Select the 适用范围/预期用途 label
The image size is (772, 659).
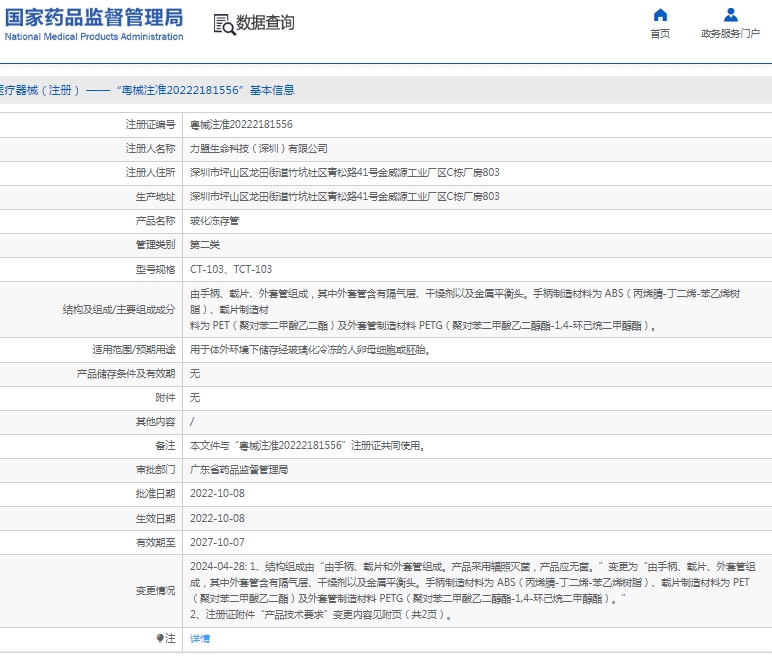pos(134,350)
